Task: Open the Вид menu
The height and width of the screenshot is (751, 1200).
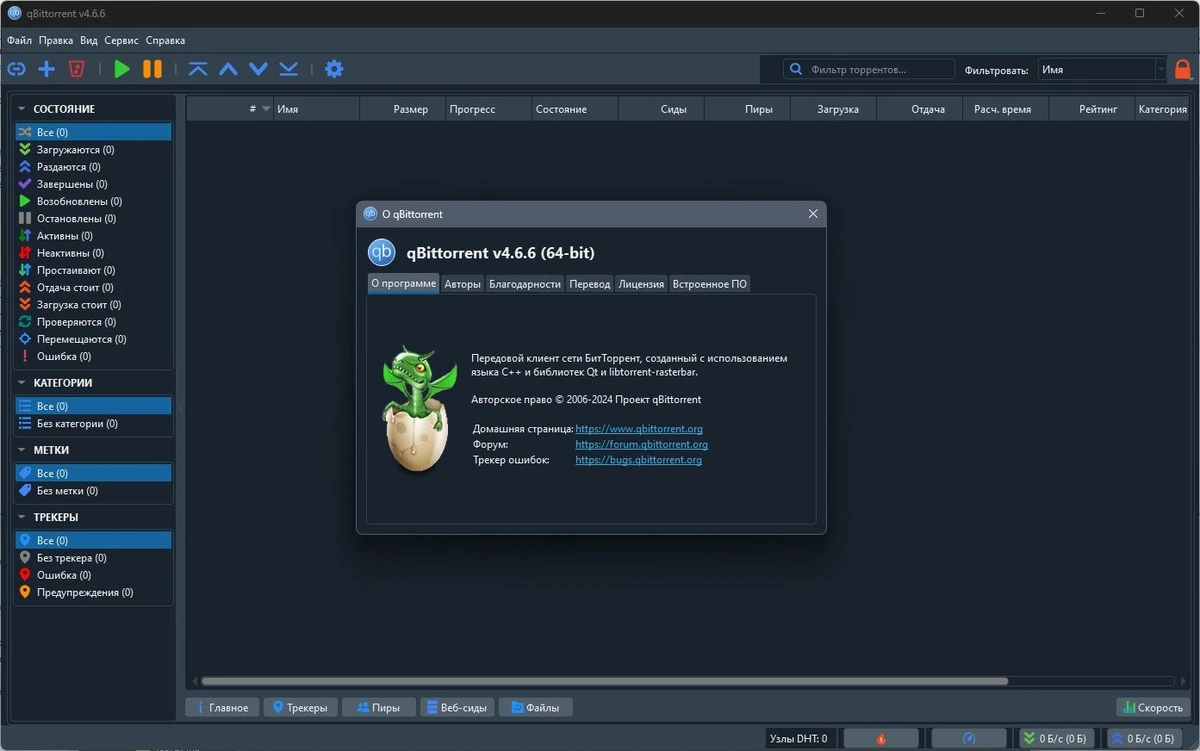Action: (89, 41)
